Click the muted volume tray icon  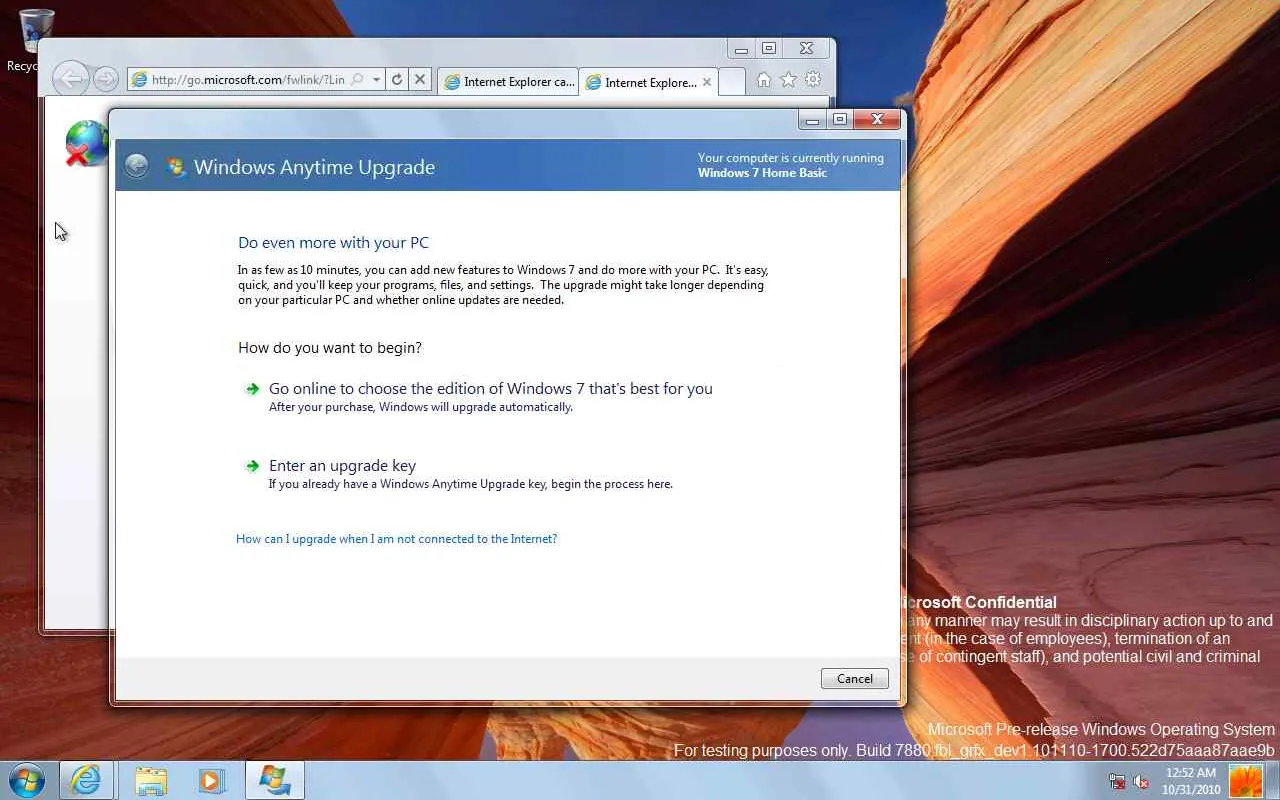1141,782
